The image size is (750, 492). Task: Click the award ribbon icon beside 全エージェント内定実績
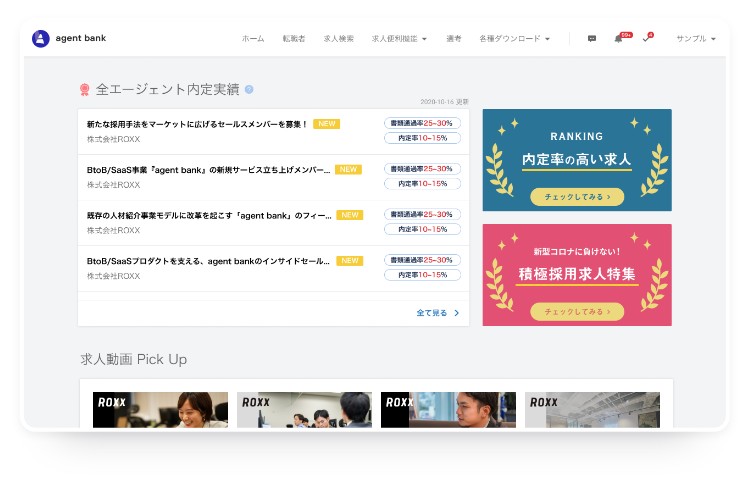(x=85, y=89)
